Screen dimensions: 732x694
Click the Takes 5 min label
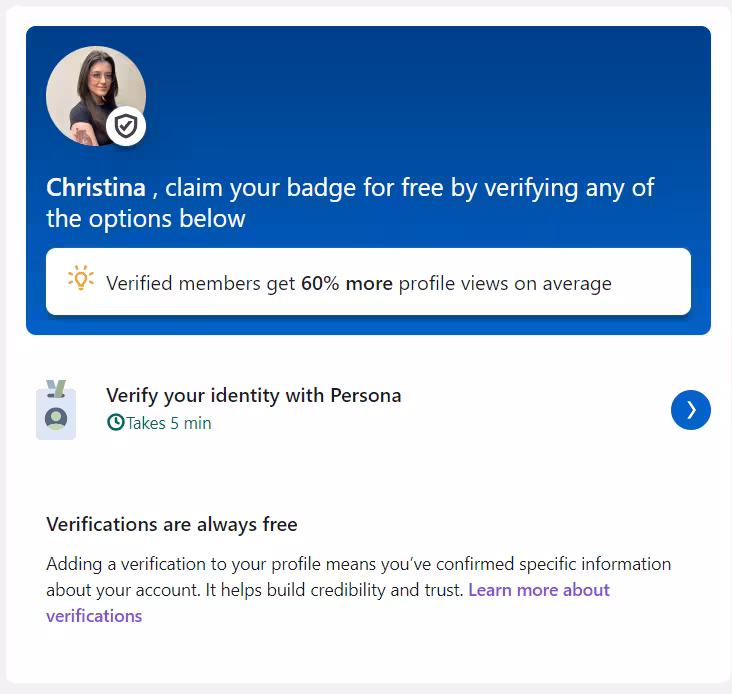tap(168, 423)
